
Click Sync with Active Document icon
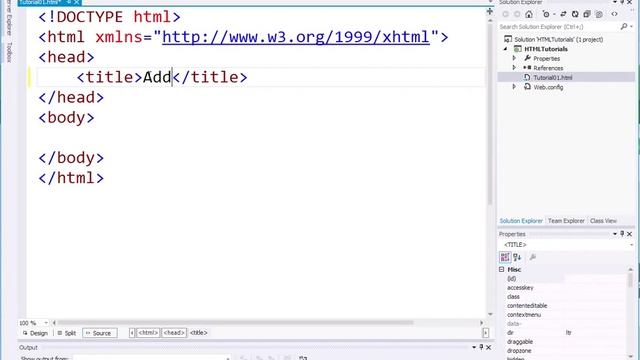(x=563, y=14)
